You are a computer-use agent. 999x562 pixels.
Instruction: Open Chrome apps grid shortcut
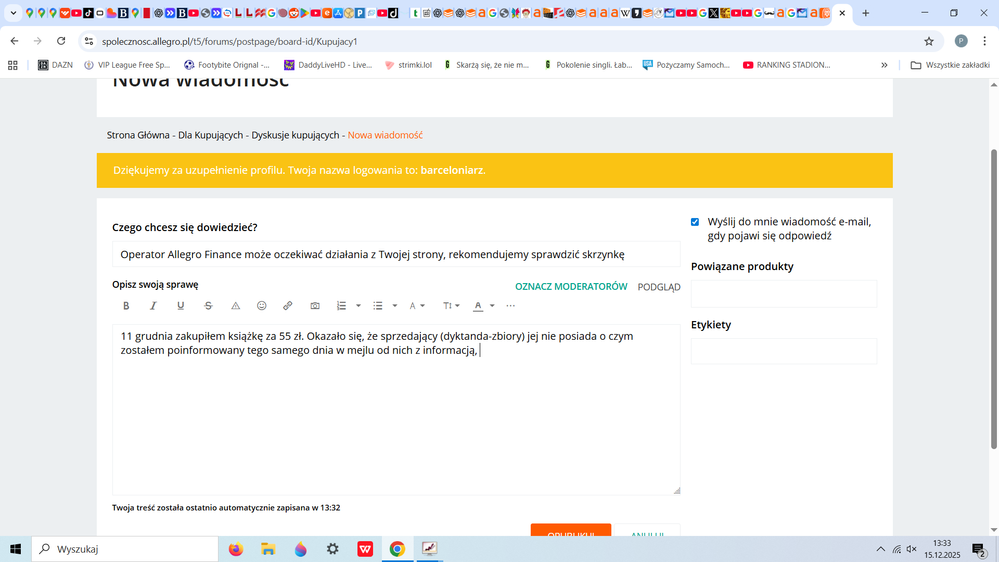pyautogui.click(x=13, y=65)
